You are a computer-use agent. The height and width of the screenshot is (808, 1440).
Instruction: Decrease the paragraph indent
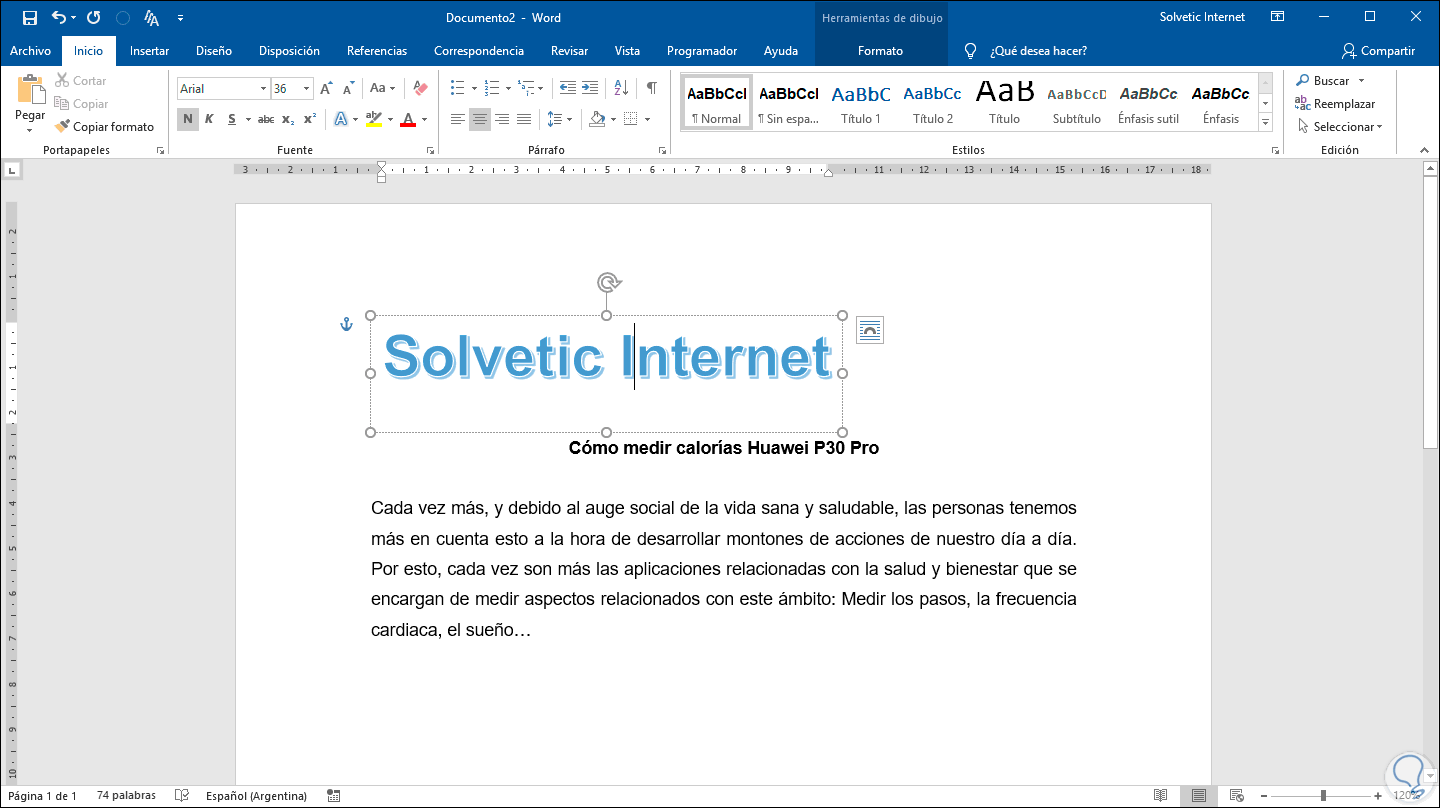pos(568,88)
